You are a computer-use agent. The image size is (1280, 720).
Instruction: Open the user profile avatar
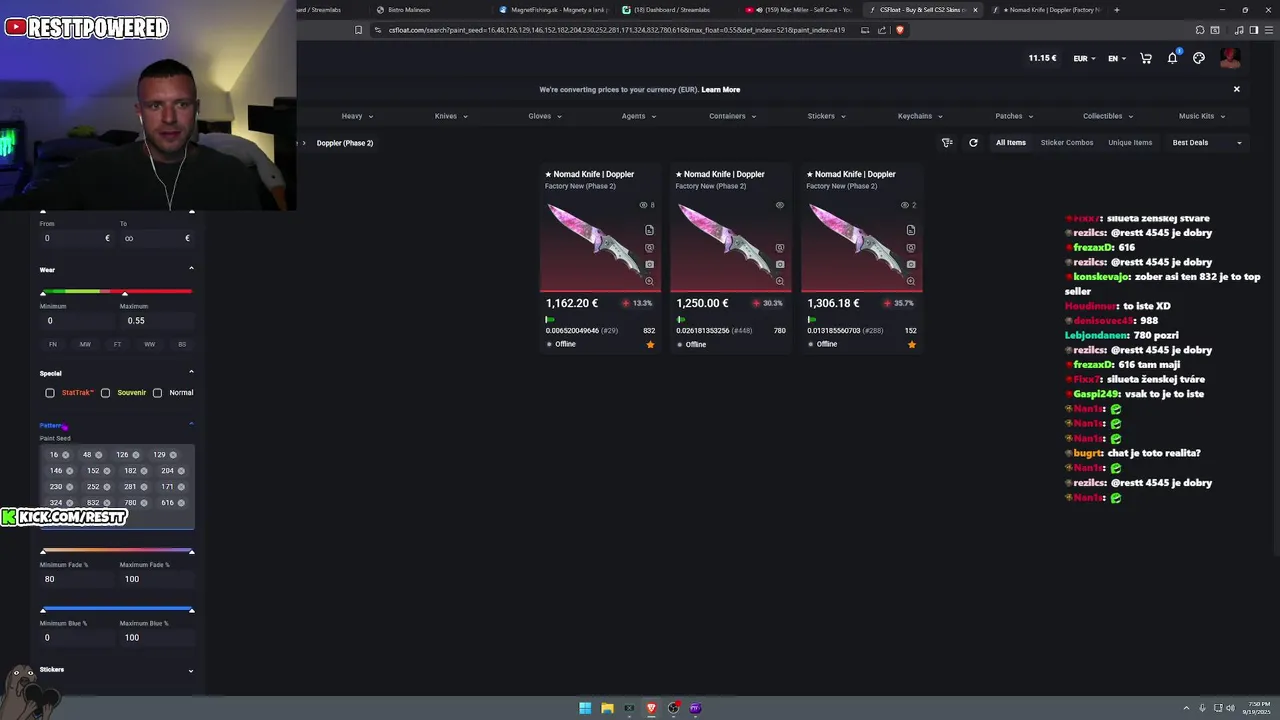(1230, 58)
